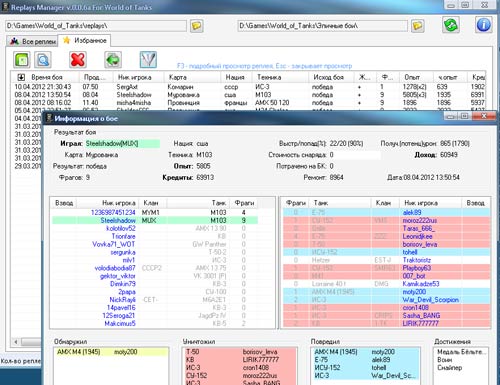Select replay row of misha4misha
500x385 pixels.
pos(248,103)
